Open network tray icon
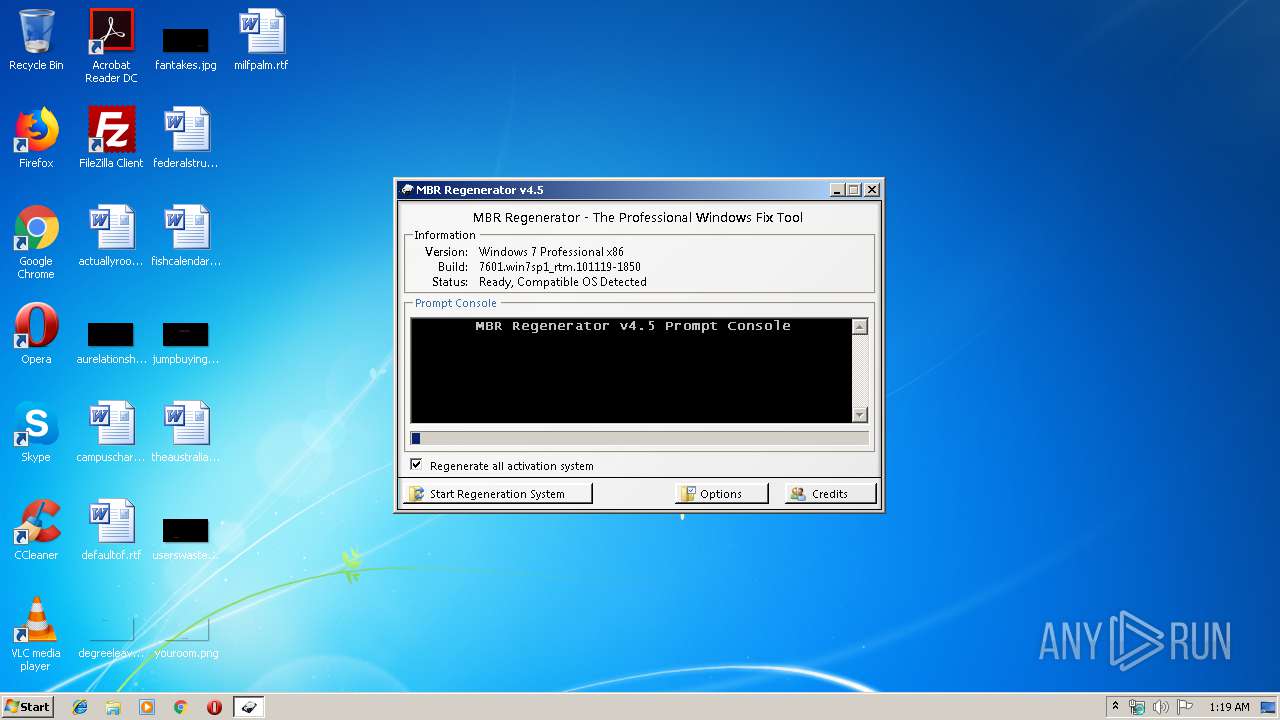The image size is (1280, 720). click(1137, 707)
